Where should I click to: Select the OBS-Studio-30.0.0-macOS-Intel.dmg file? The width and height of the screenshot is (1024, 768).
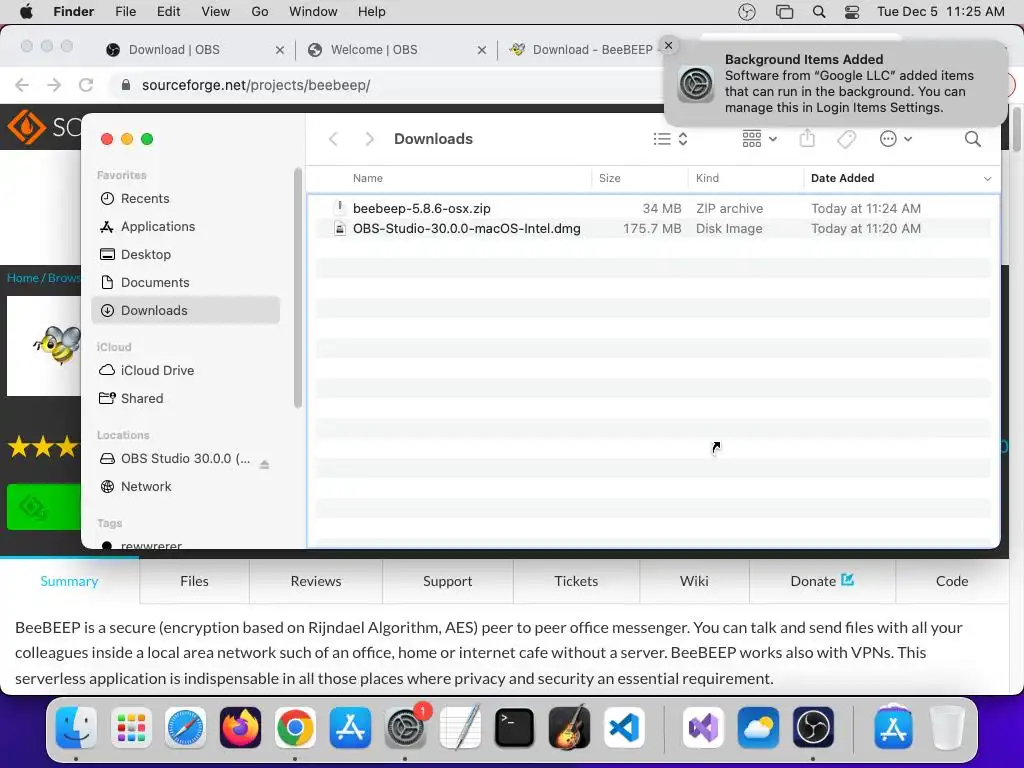(x=653, y=229)
